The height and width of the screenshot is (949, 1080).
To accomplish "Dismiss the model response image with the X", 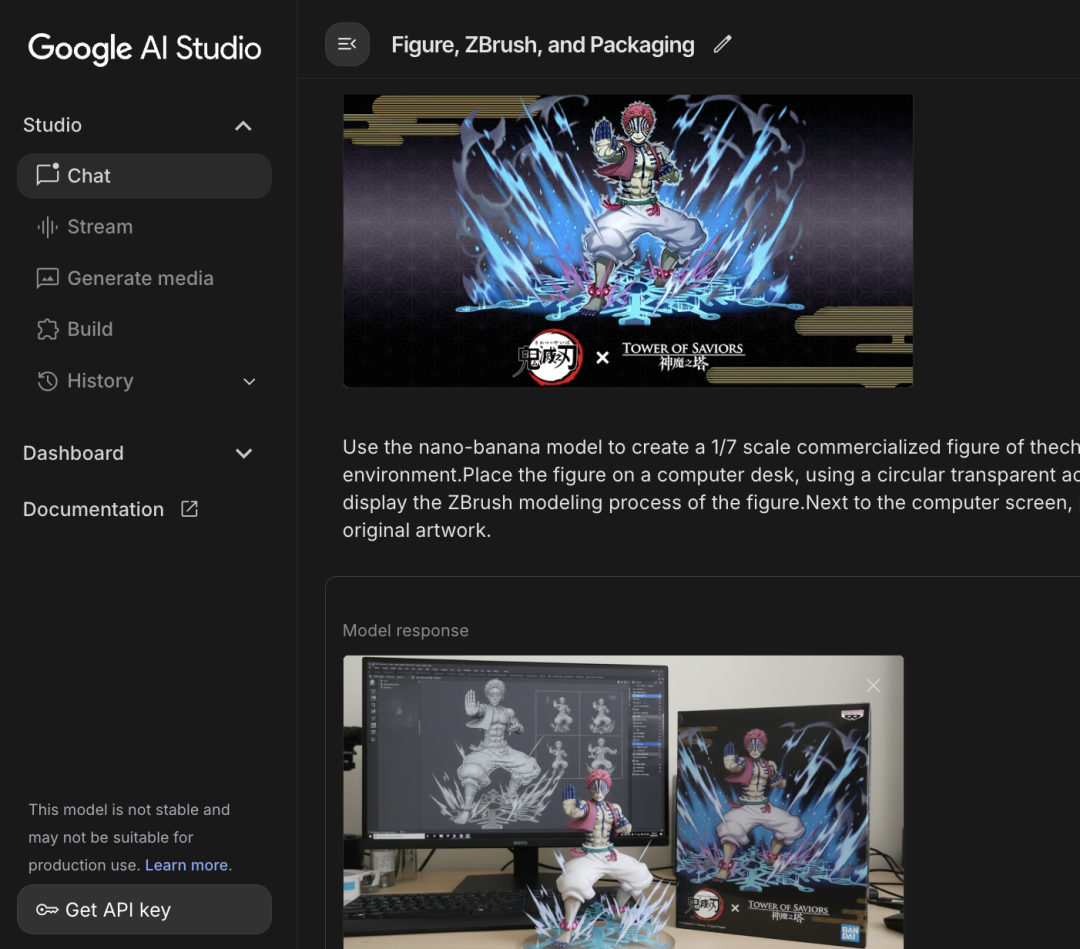I will 872,685.
